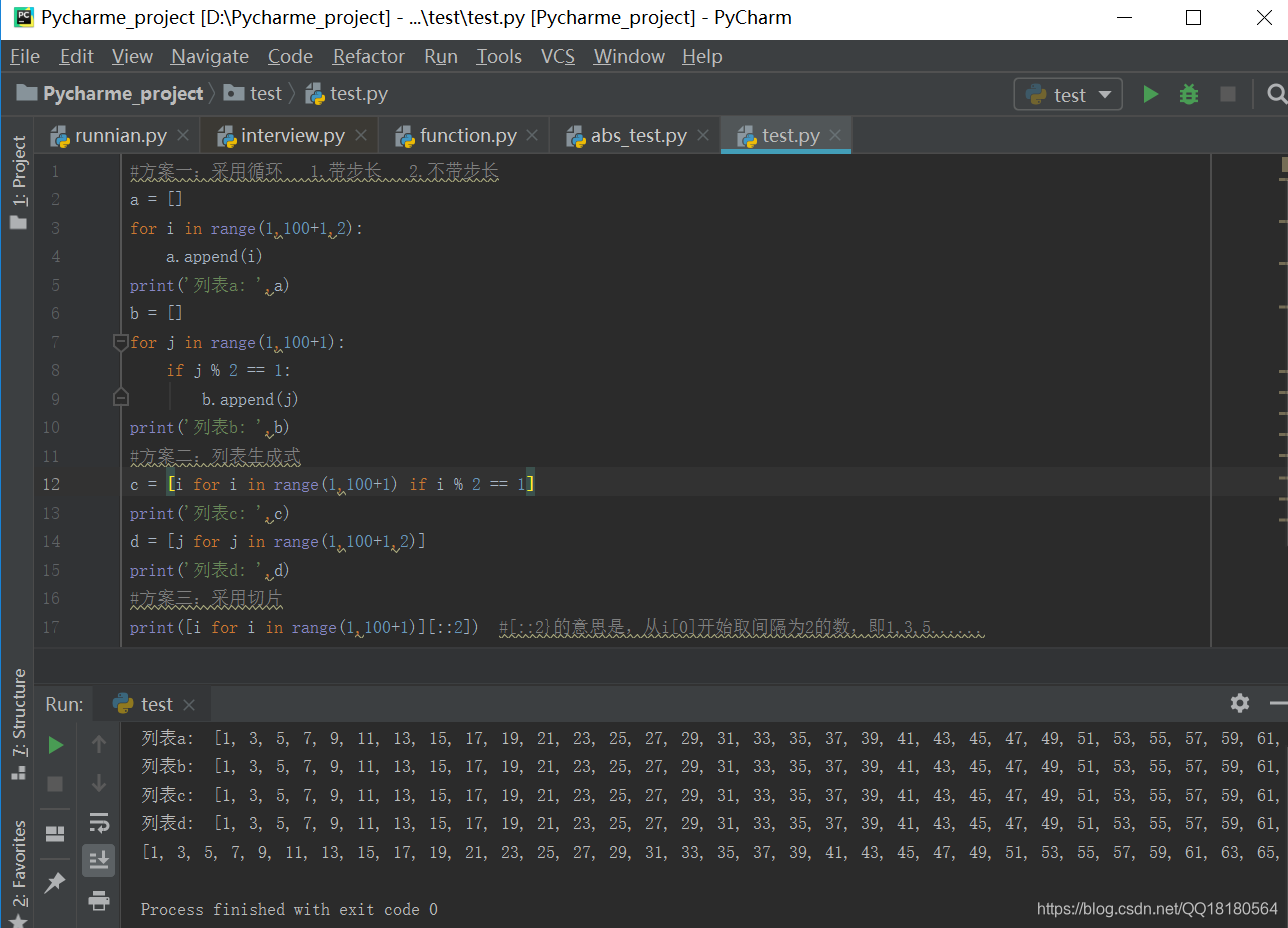
Task: Open the Tools menu
Action: [x=499, y=56]
